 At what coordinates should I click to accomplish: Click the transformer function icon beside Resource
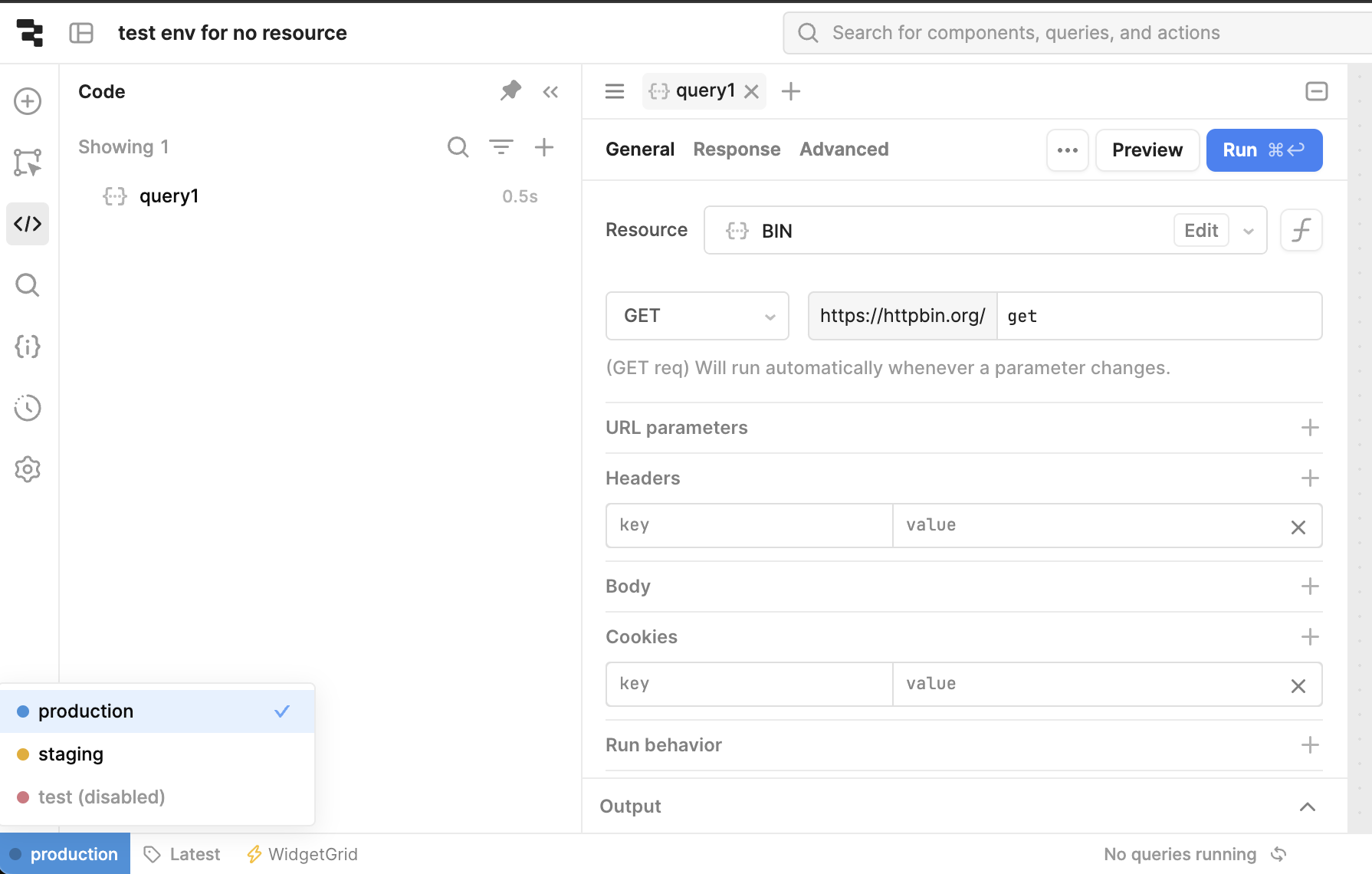pos(1301,230)
